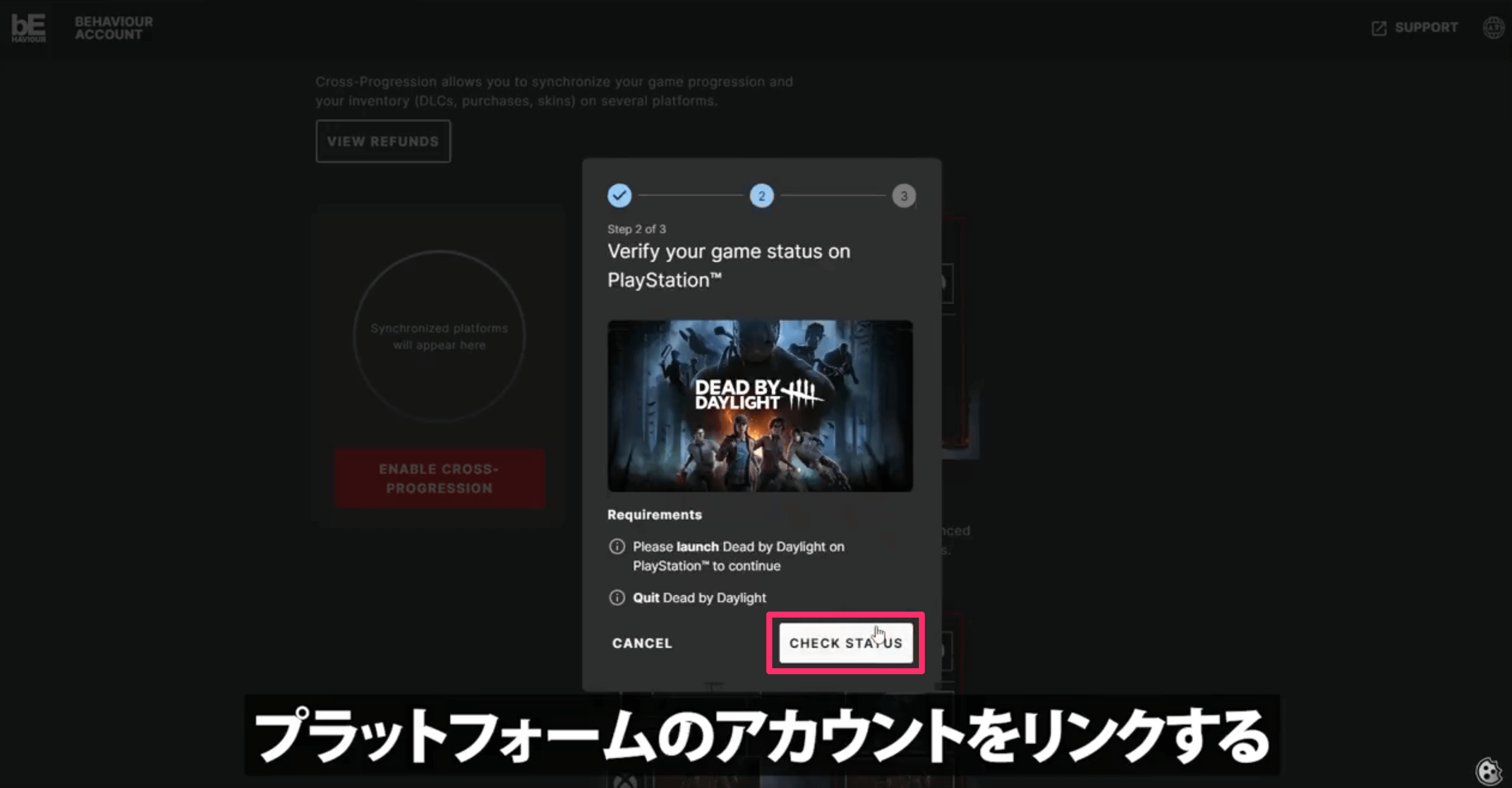The width and height of the screenshot is (1512, 788).
Task: Click the Cross-Progression description paragraph
Action: [x=554, y=91]
